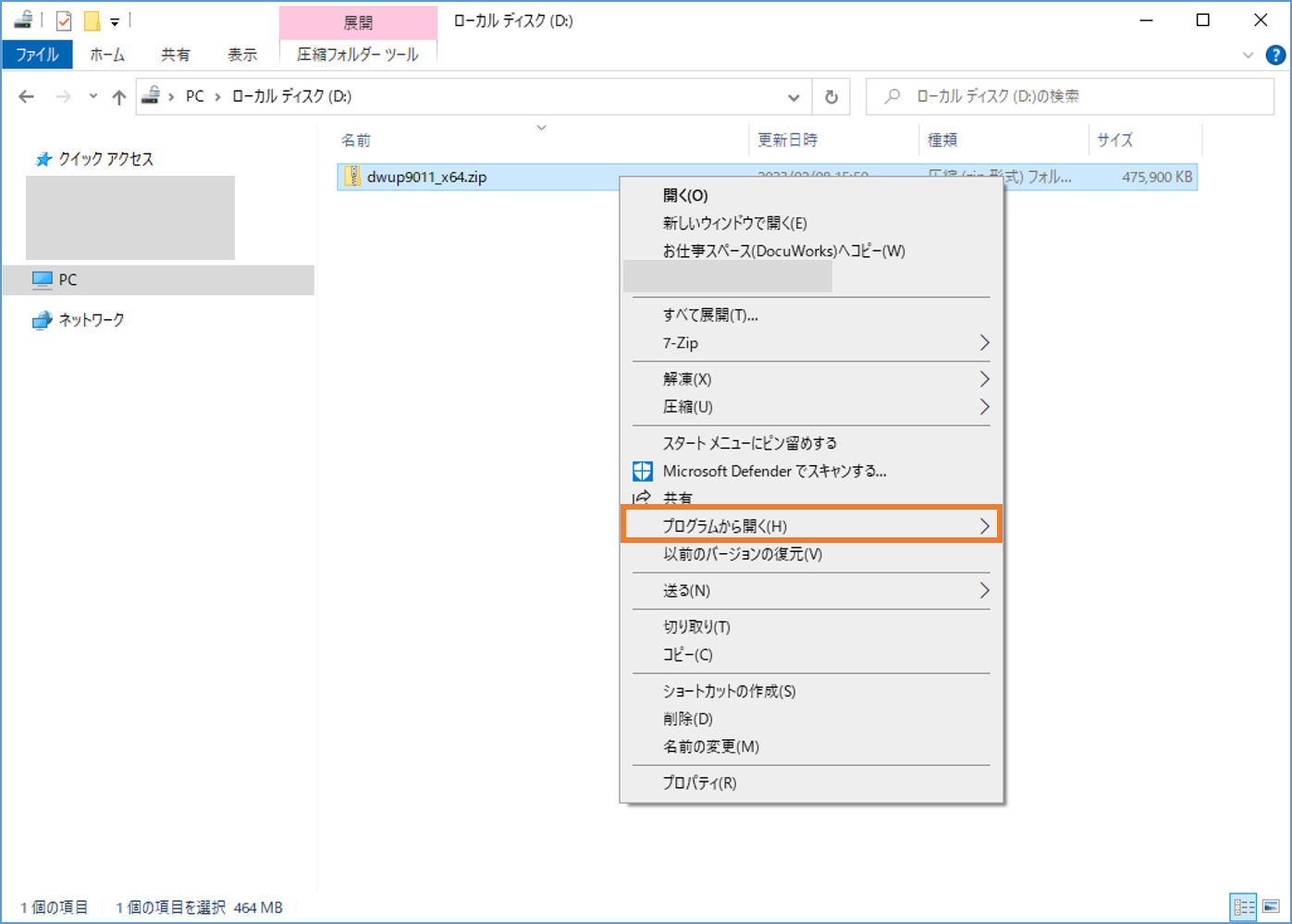Choose 共有 in the context menu

coord(811,498)
